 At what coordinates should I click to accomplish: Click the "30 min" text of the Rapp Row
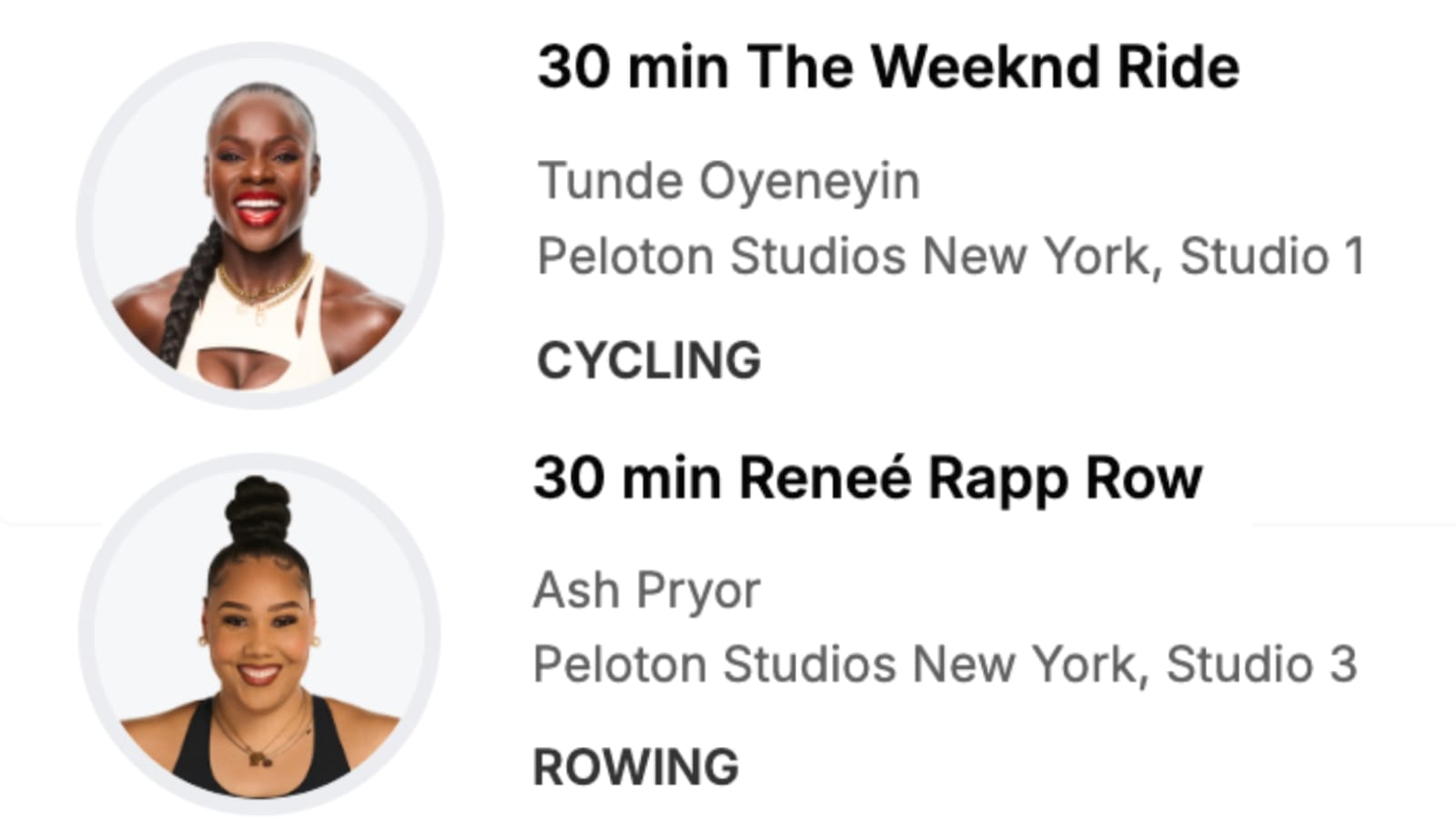pos(628,478)
